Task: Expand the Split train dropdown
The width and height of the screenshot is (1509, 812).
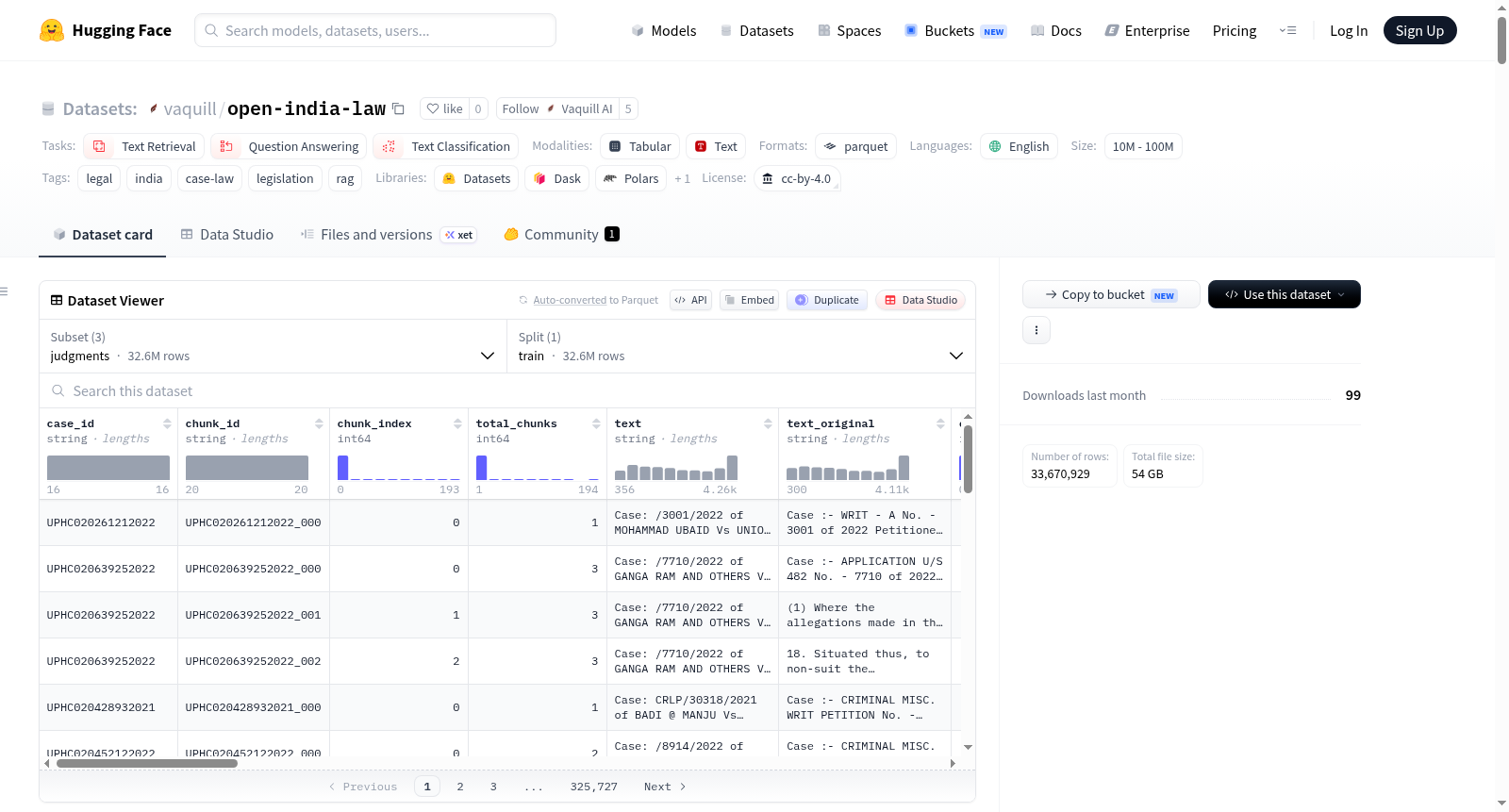Action: click(741, 347)
